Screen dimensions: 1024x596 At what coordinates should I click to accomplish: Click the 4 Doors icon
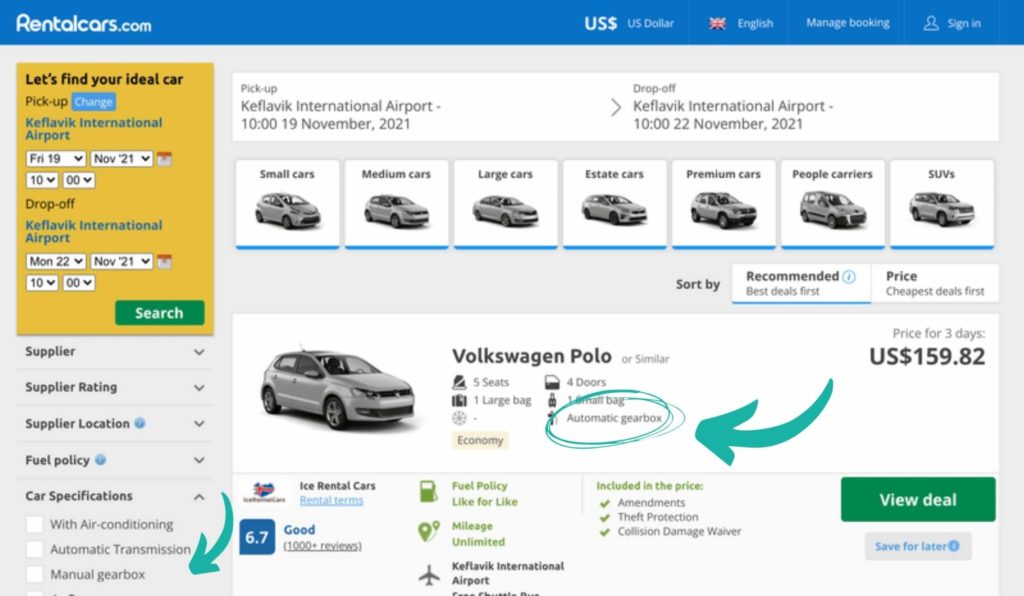pos(552,382)
